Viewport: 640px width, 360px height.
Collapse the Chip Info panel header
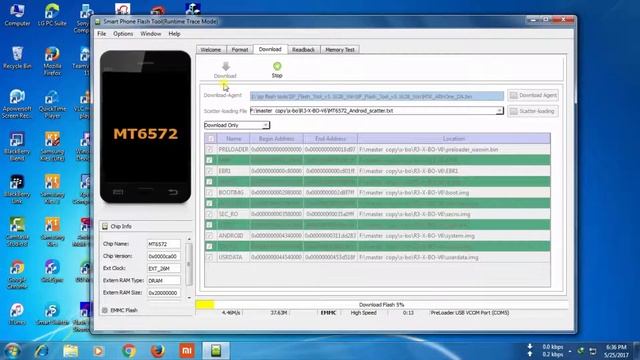coord(145,226)
